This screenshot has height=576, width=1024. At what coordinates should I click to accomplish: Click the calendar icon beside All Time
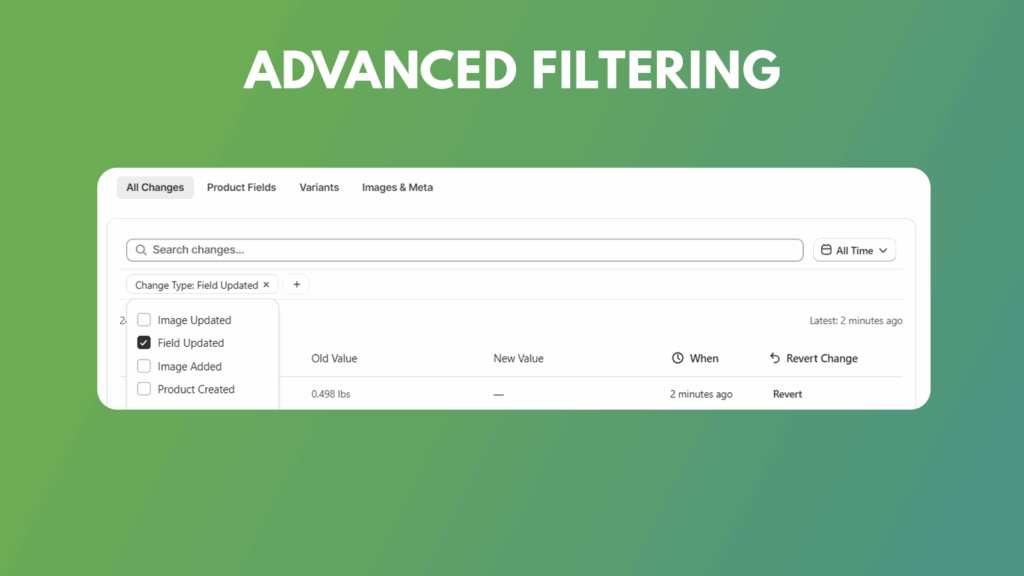coord(826,250)
